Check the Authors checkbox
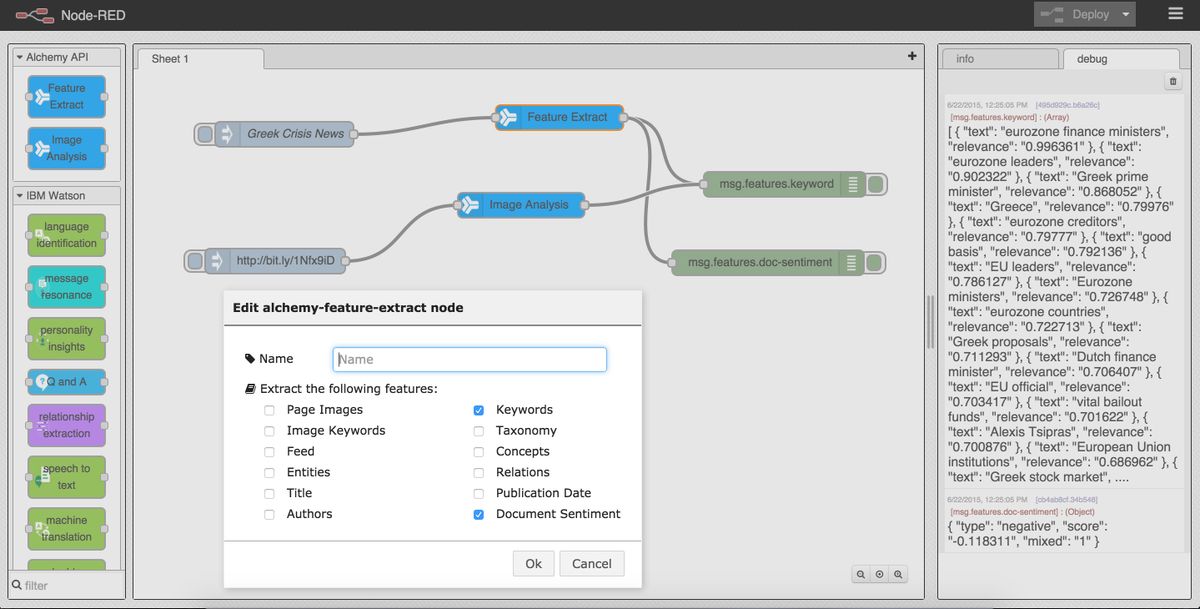1200x609 pixels. pos(269,515)
